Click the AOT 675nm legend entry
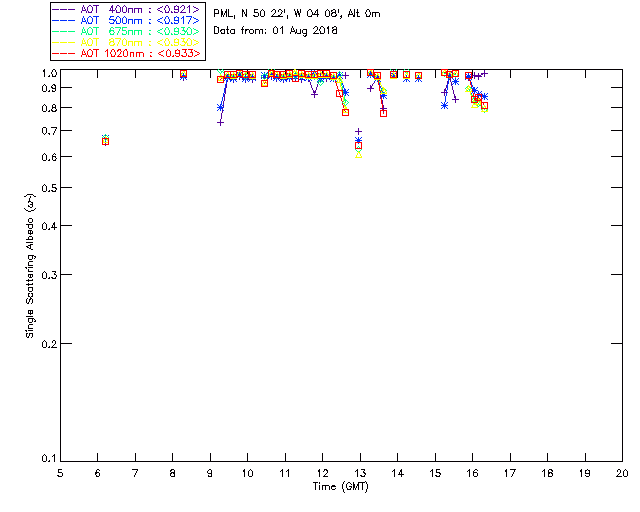 126,31
